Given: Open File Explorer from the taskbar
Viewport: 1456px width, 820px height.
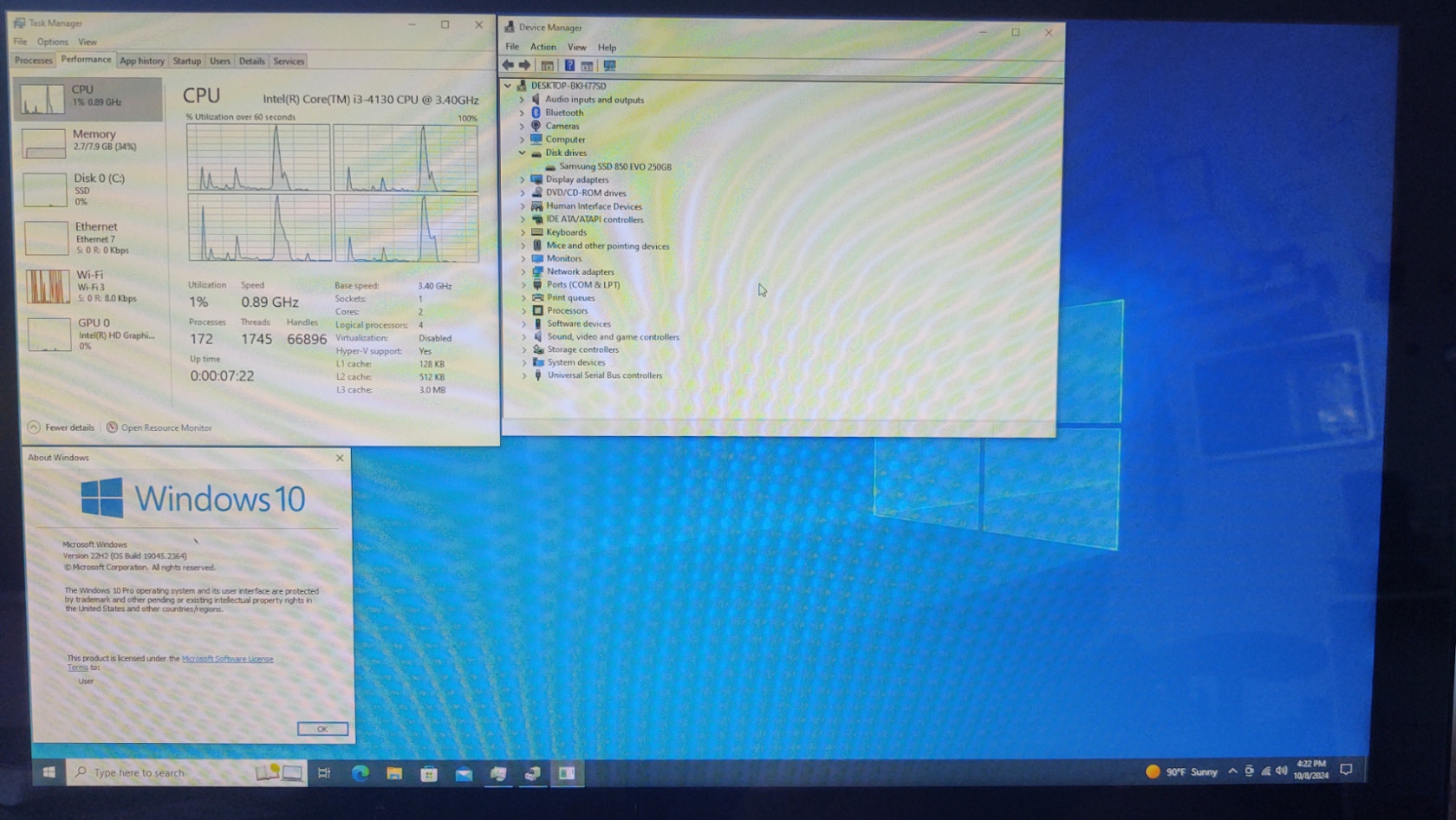Looking at the screenshot, I should click(x=394, y=773).
